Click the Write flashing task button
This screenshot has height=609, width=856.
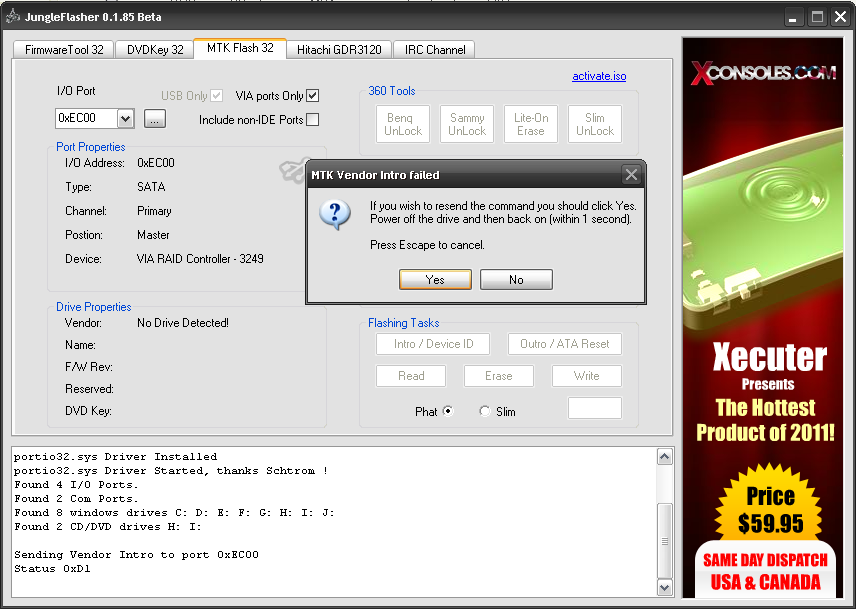(586, 375)
